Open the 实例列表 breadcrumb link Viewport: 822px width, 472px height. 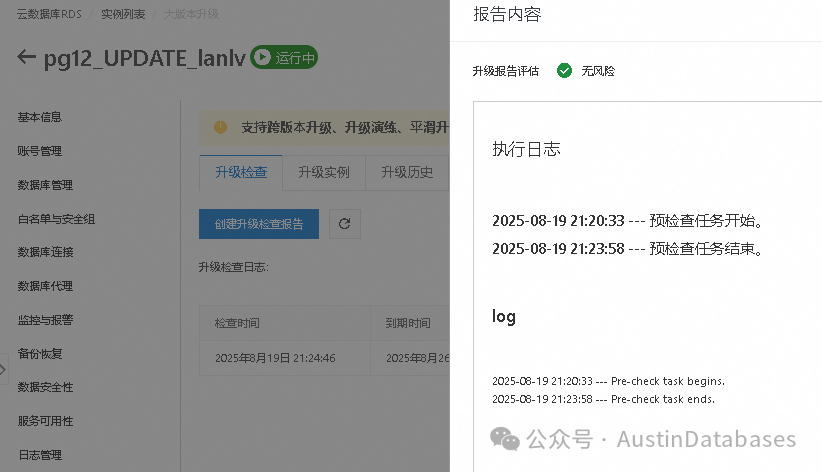click(x=123, y=14)
